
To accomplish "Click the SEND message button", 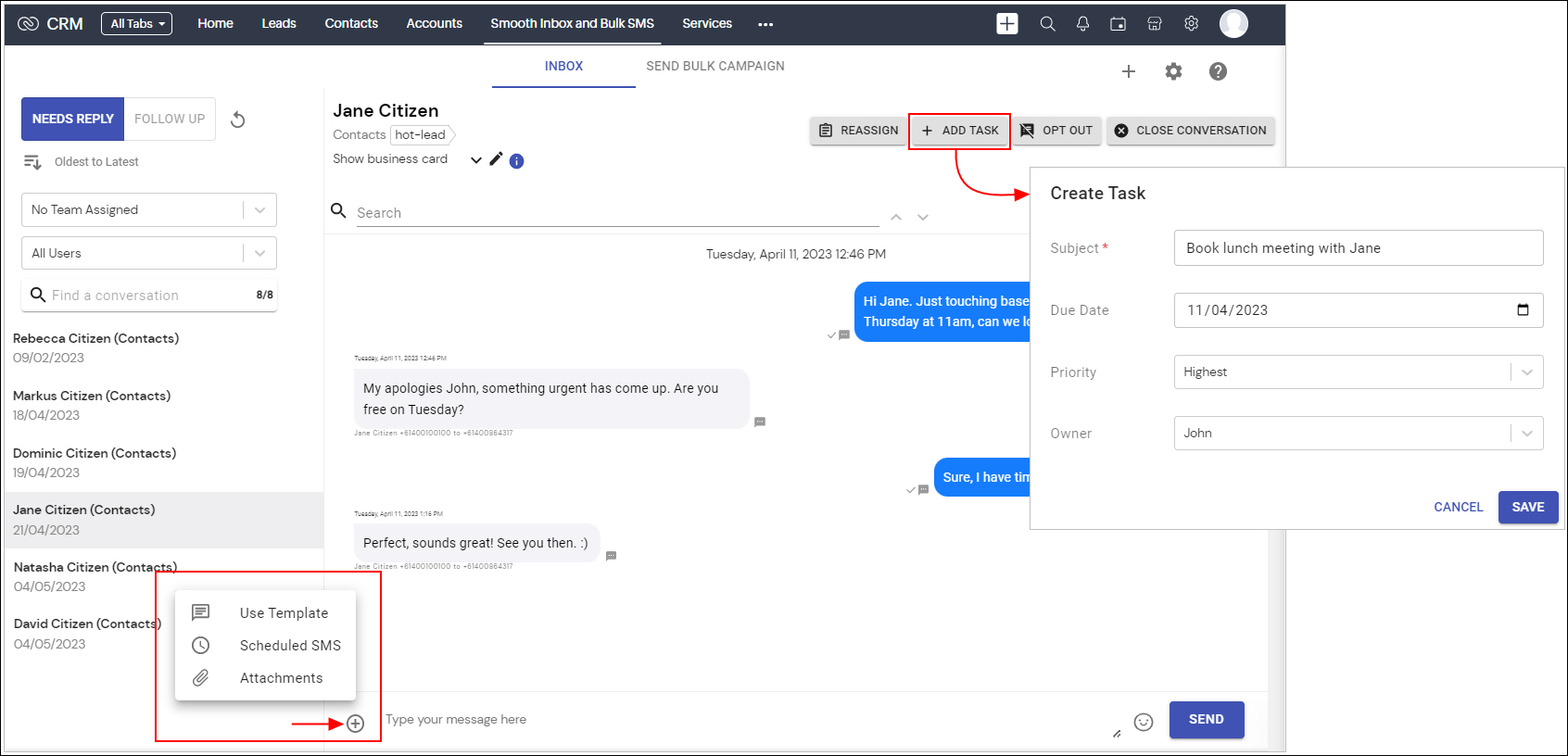I will click(x=1207, y=720).
